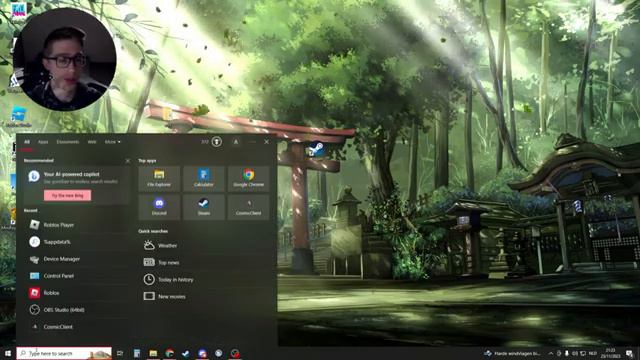Open the notification center icon

tap(630, 353)
